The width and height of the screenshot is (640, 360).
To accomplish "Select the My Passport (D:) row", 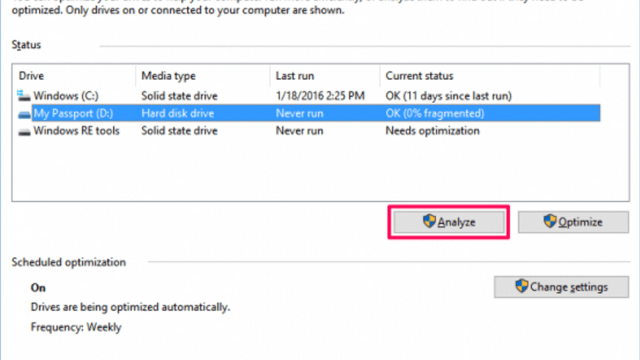I will pos(309,113).
